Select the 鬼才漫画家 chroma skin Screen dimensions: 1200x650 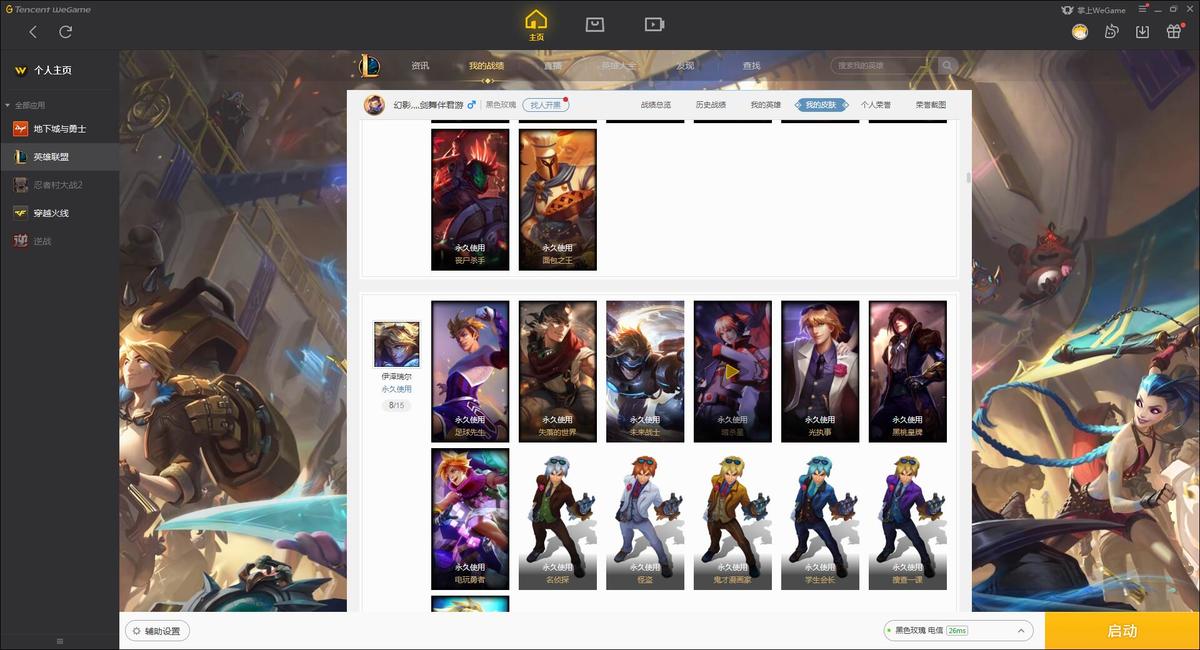[x=733, y=519]
